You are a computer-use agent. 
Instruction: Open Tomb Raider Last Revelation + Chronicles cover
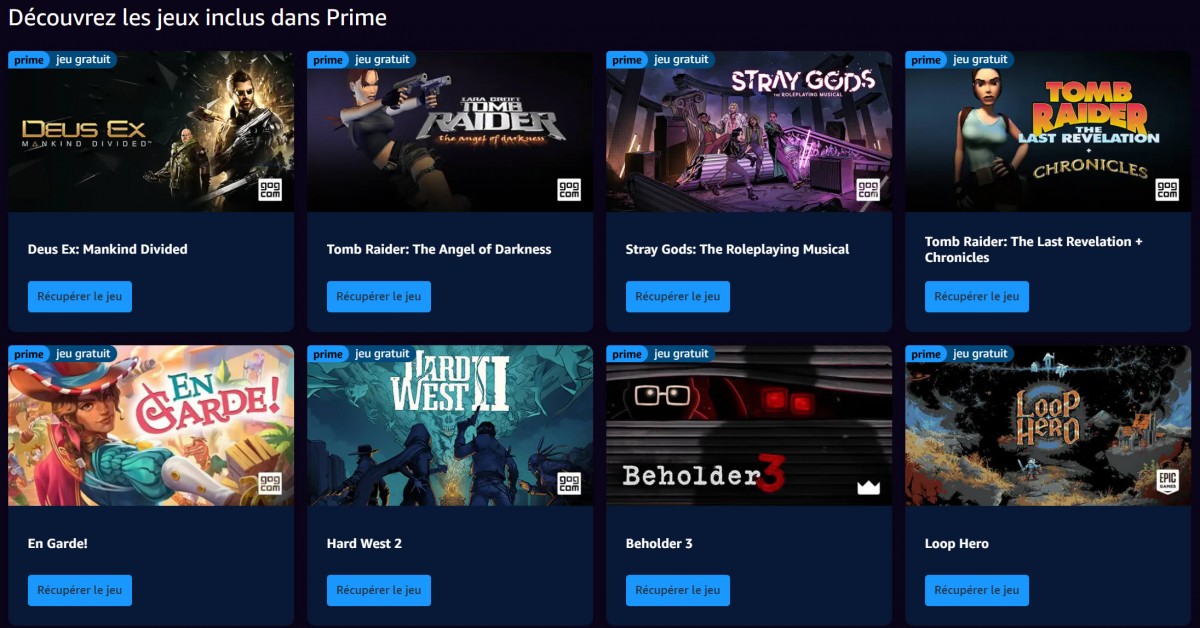pyautogui.click(x=1048, y=132)
